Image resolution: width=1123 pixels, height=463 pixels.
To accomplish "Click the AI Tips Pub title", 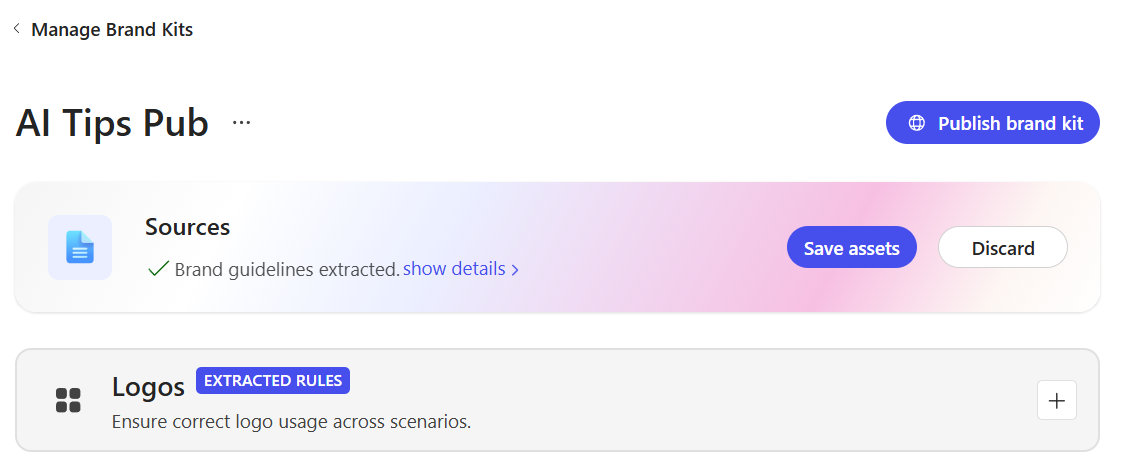I will (112, 123).
